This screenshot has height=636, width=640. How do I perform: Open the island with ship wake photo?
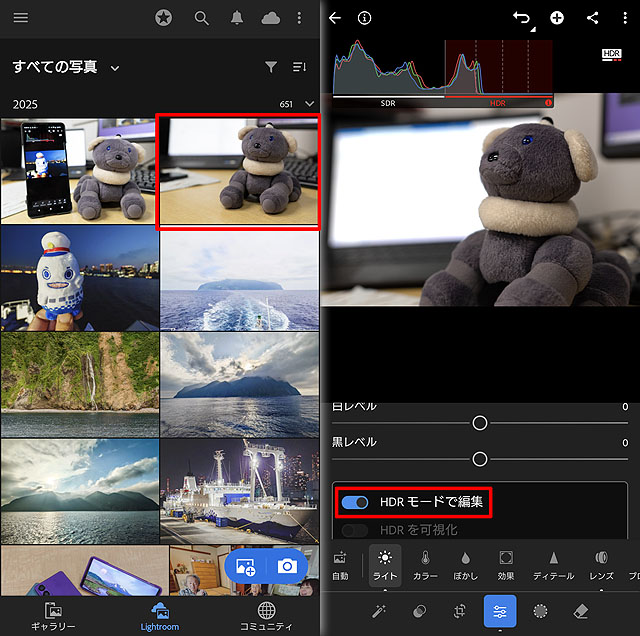[x=240, y=281]
